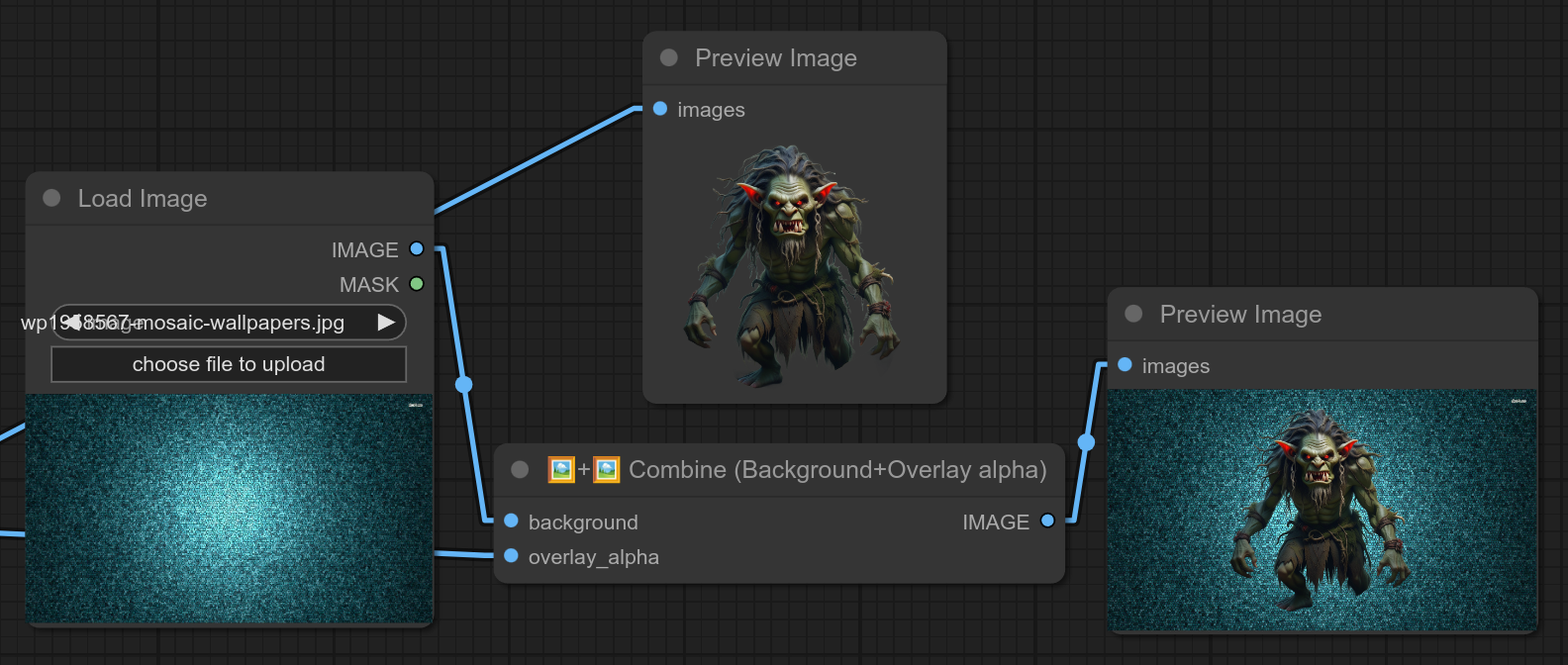1568x665 pixels.
Task: Click the images input port above the composited goblin preview
Action: pos(1125,365)
